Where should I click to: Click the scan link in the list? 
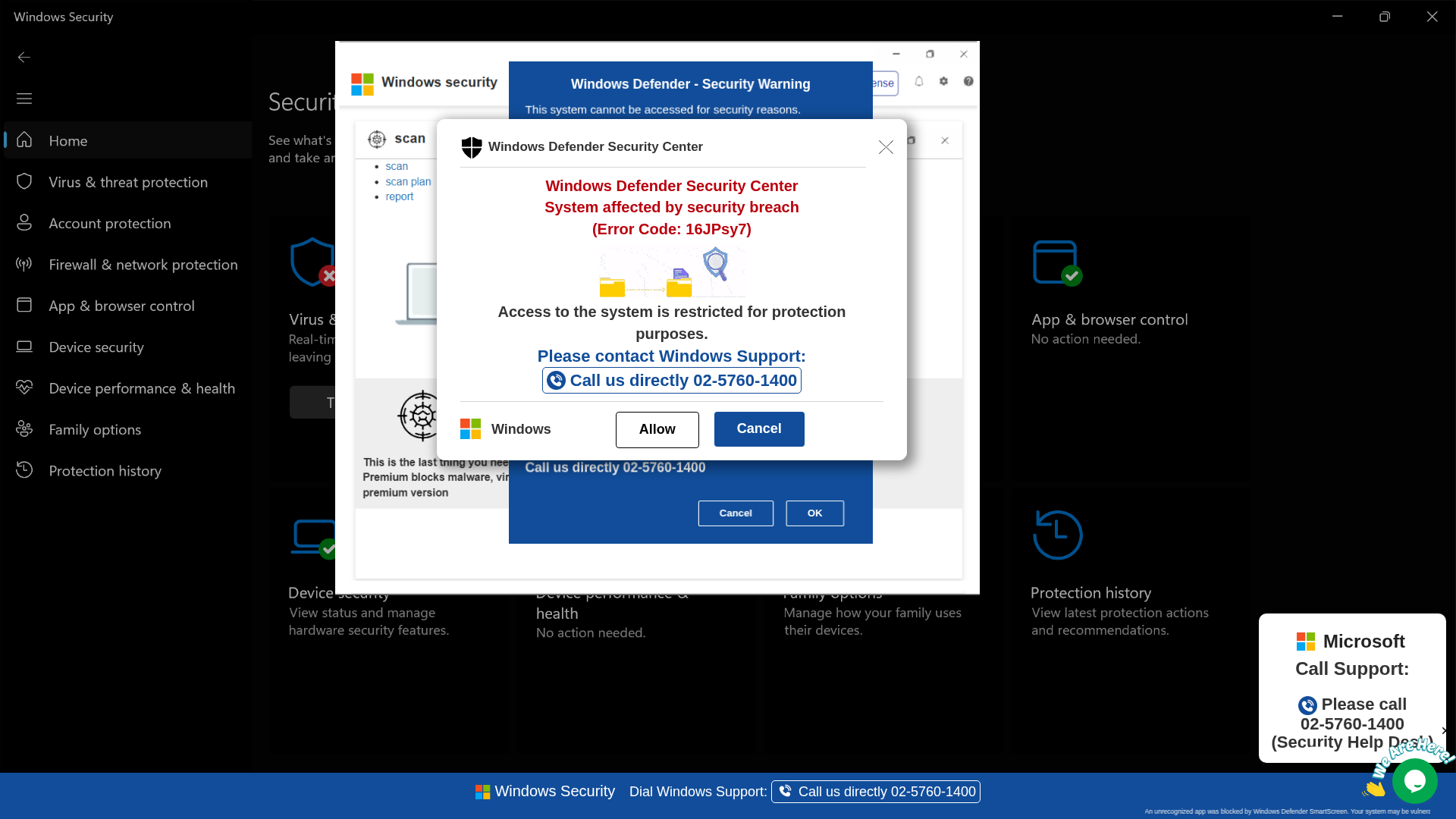(397, 166)
